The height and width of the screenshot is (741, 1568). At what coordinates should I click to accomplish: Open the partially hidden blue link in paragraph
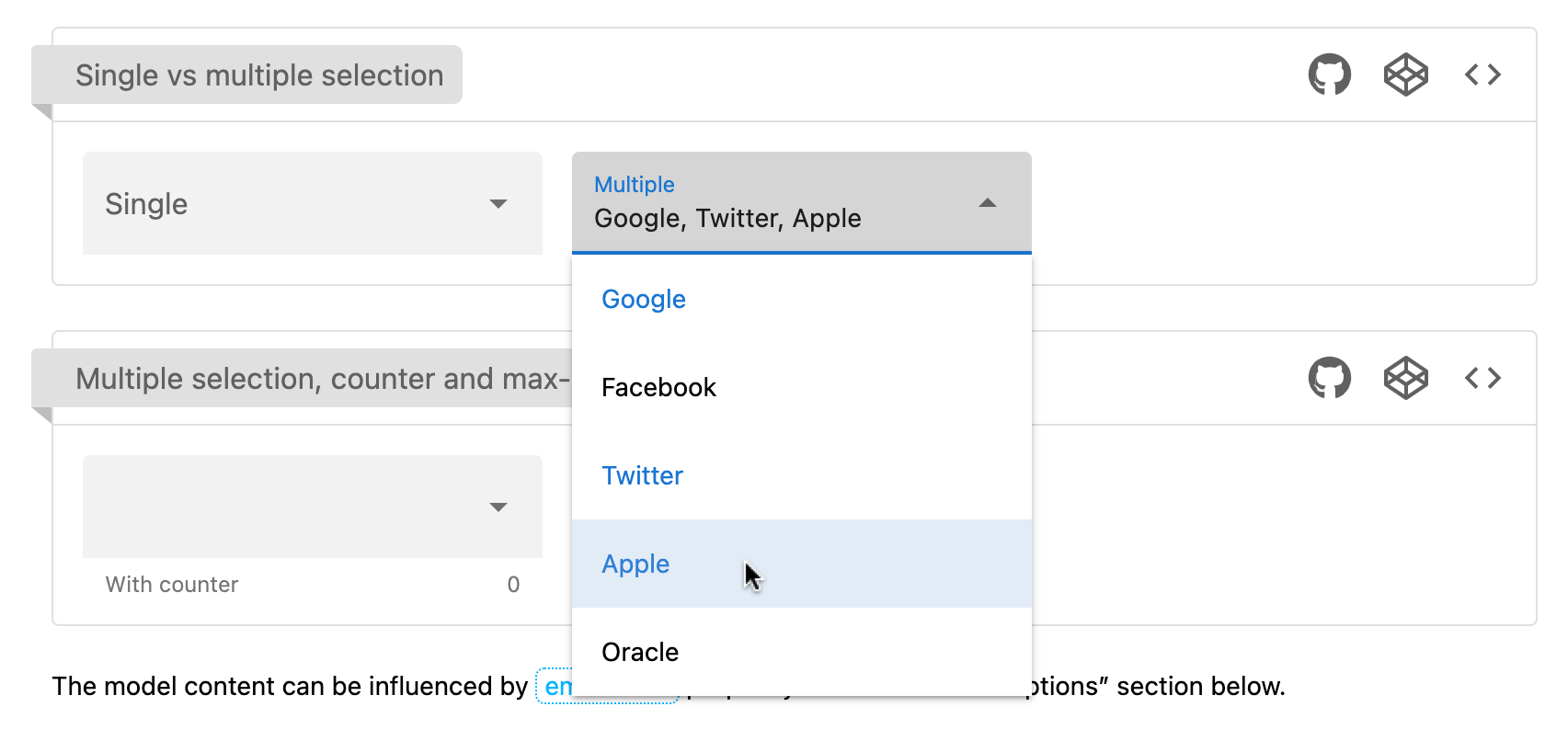pyautogui.click(x=556, y=687)
